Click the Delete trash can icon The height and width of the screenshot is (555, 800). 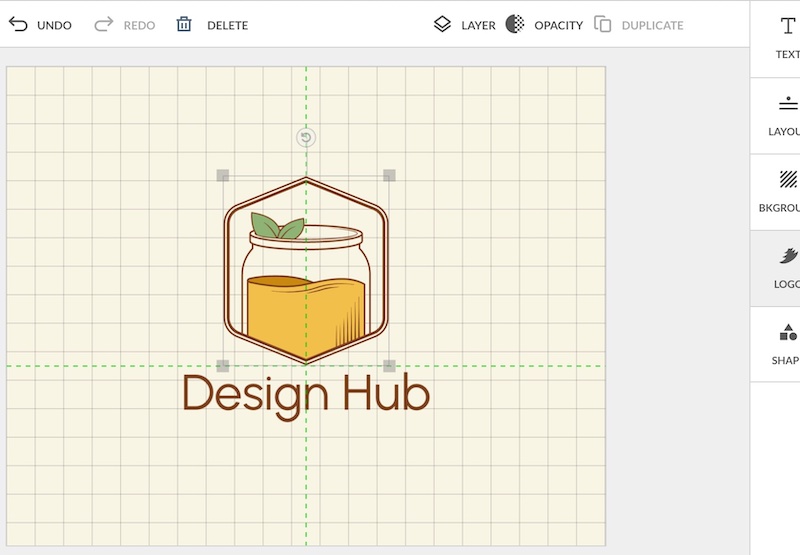pyautogui.click(x=184, y=24)
